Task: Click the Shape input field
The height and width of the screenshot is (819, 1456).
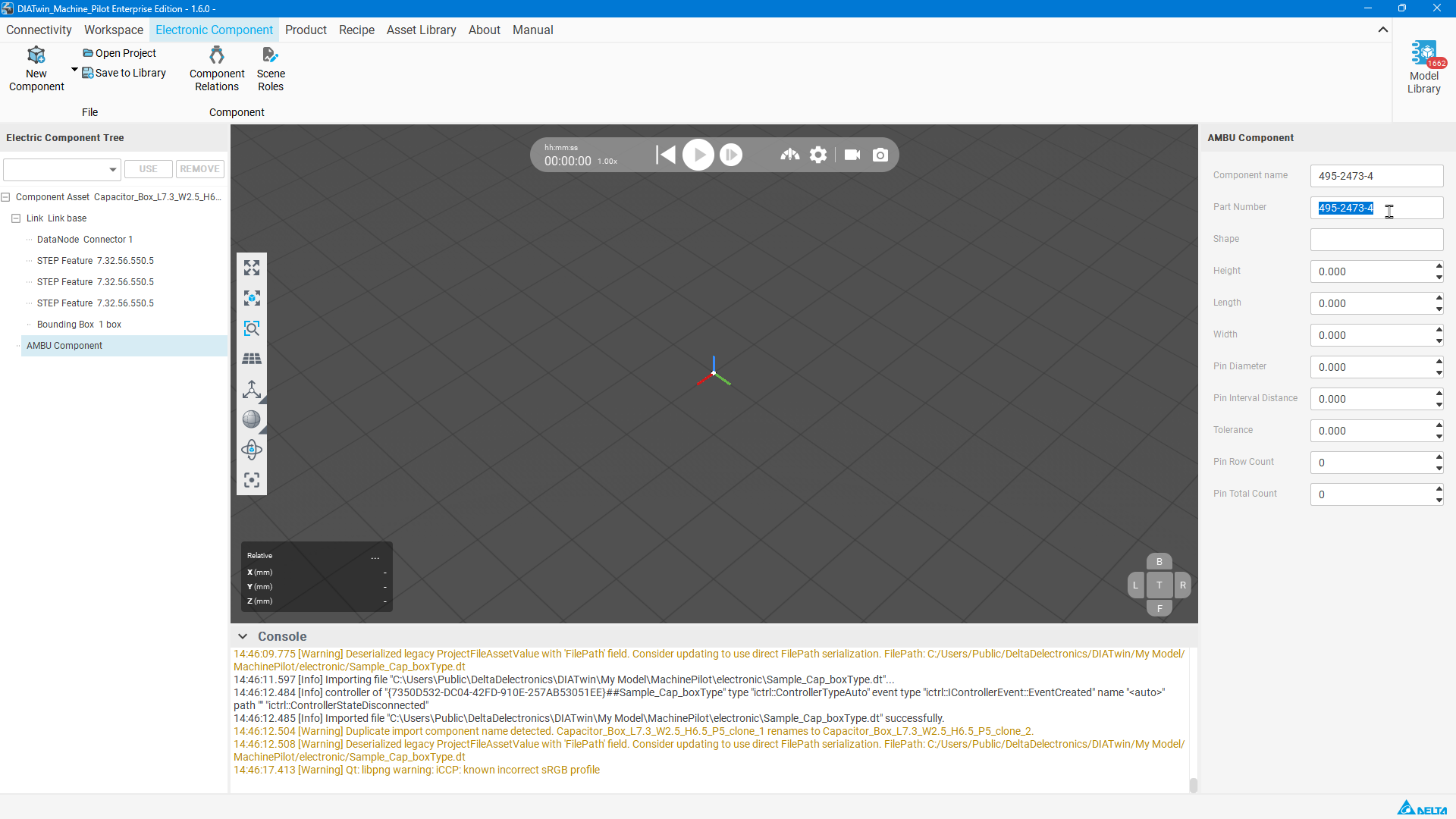Action: [1377, 240]
